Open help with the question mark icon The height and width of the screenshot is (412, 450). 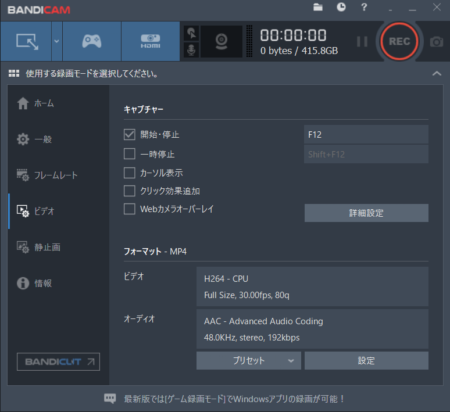(x=364, y=7)
